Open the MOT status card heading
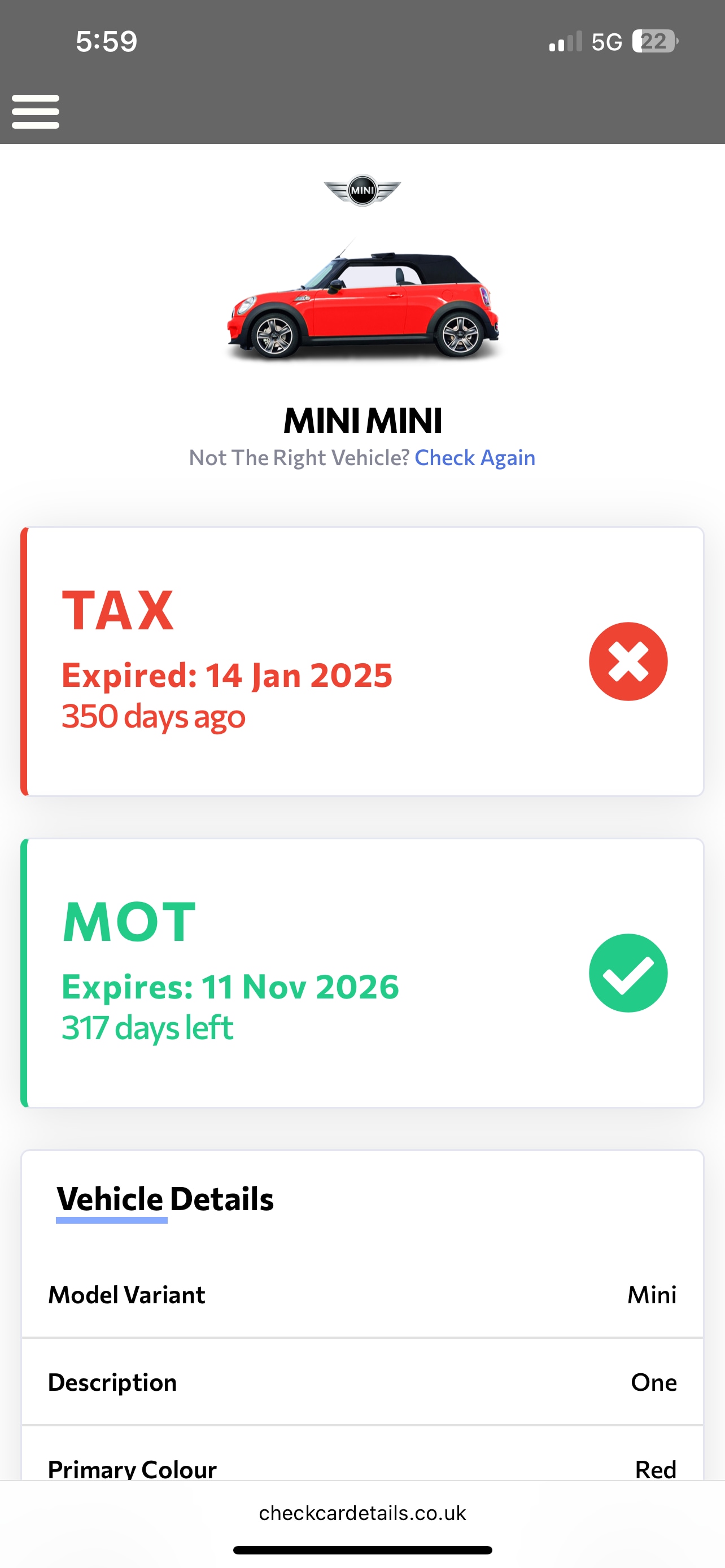The height and width of the screenshot is (1568, 725). tap(129, 922)
